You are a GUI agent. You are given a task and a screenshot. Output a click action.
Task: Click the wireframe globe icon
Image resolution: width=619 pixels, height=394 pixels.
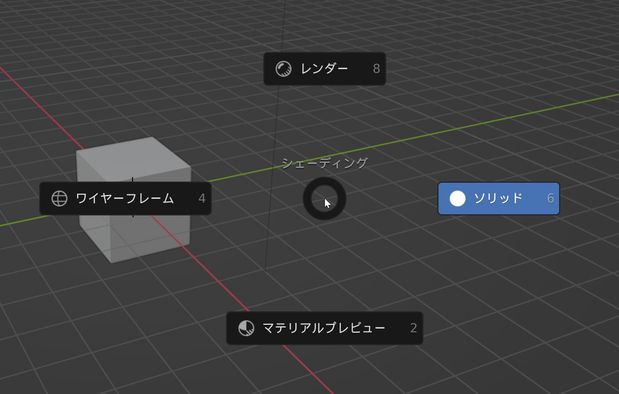point(59,198)
